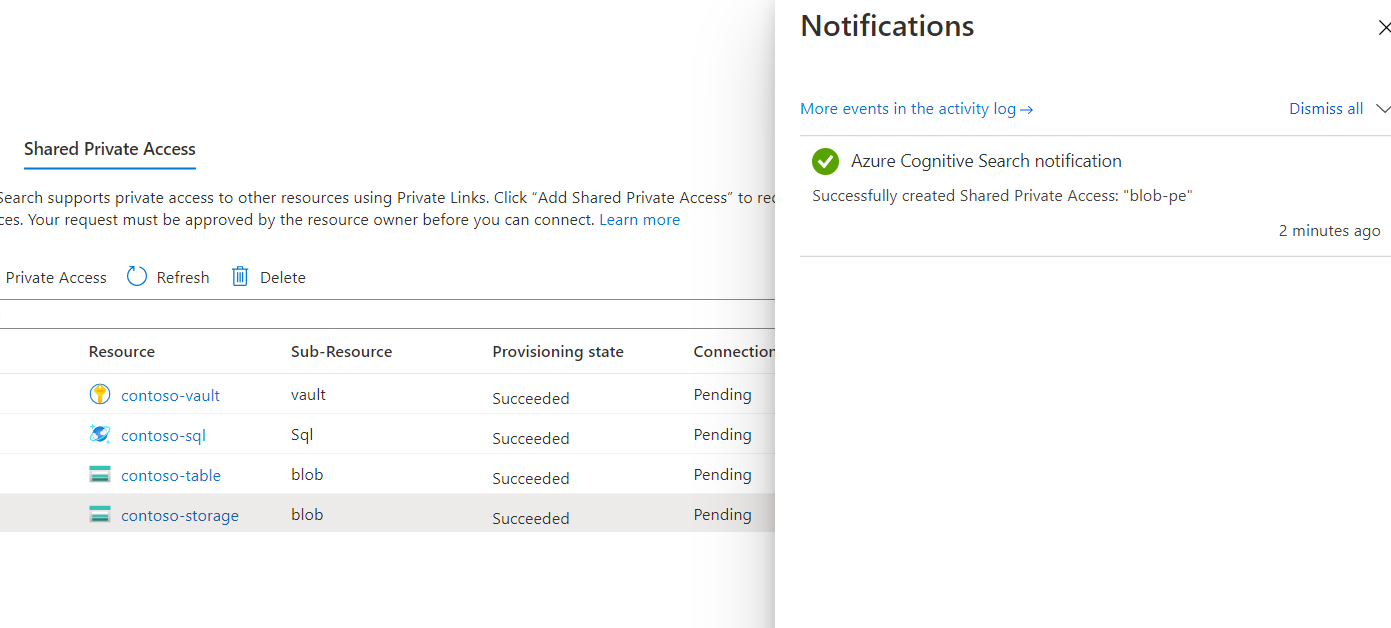
Task: Click the contoso-table storage icon
Action: (x=100, y=475)
